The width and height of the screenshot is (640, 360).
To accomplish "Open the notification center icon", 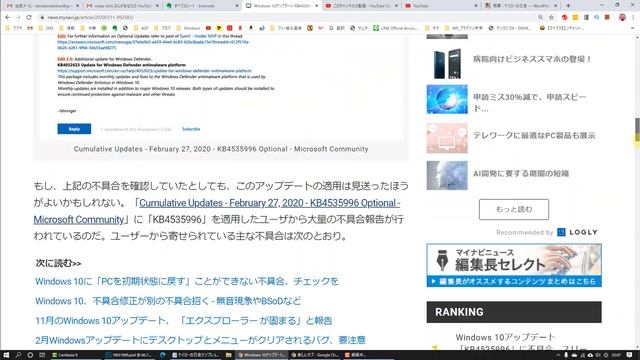I will pos(630,355).
